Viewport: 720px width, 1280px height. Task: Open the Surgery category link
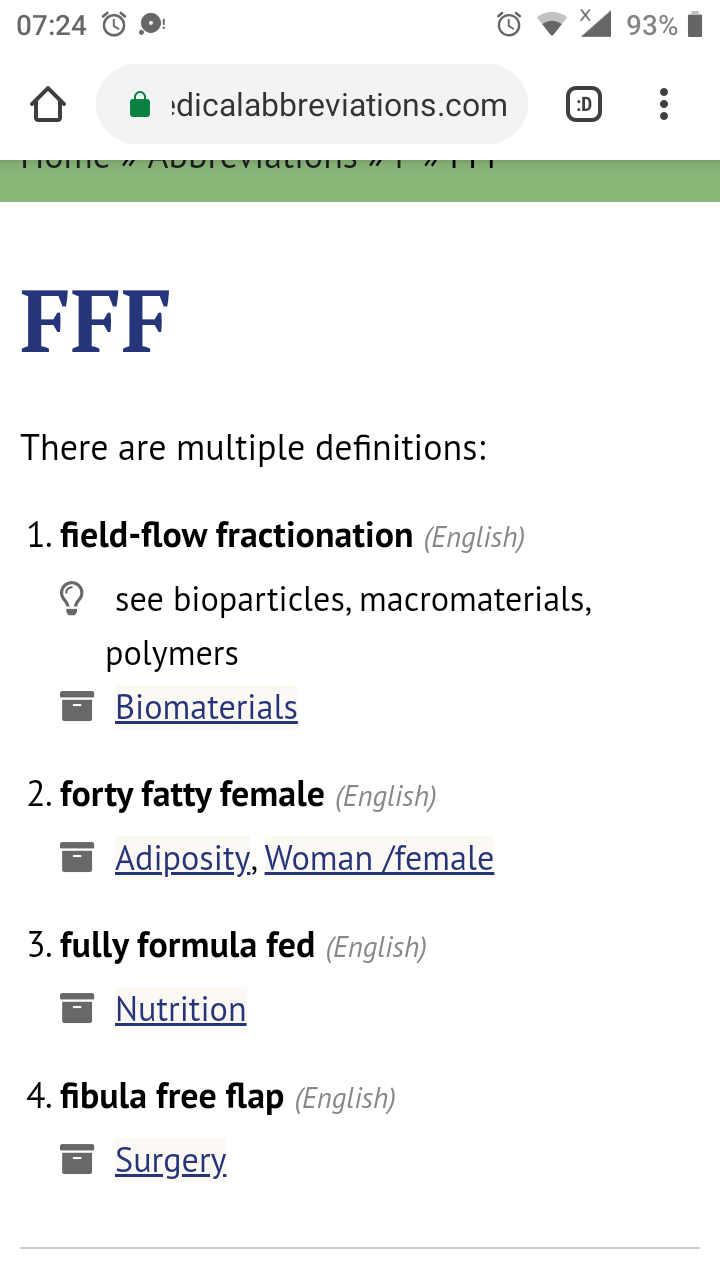171,1160
